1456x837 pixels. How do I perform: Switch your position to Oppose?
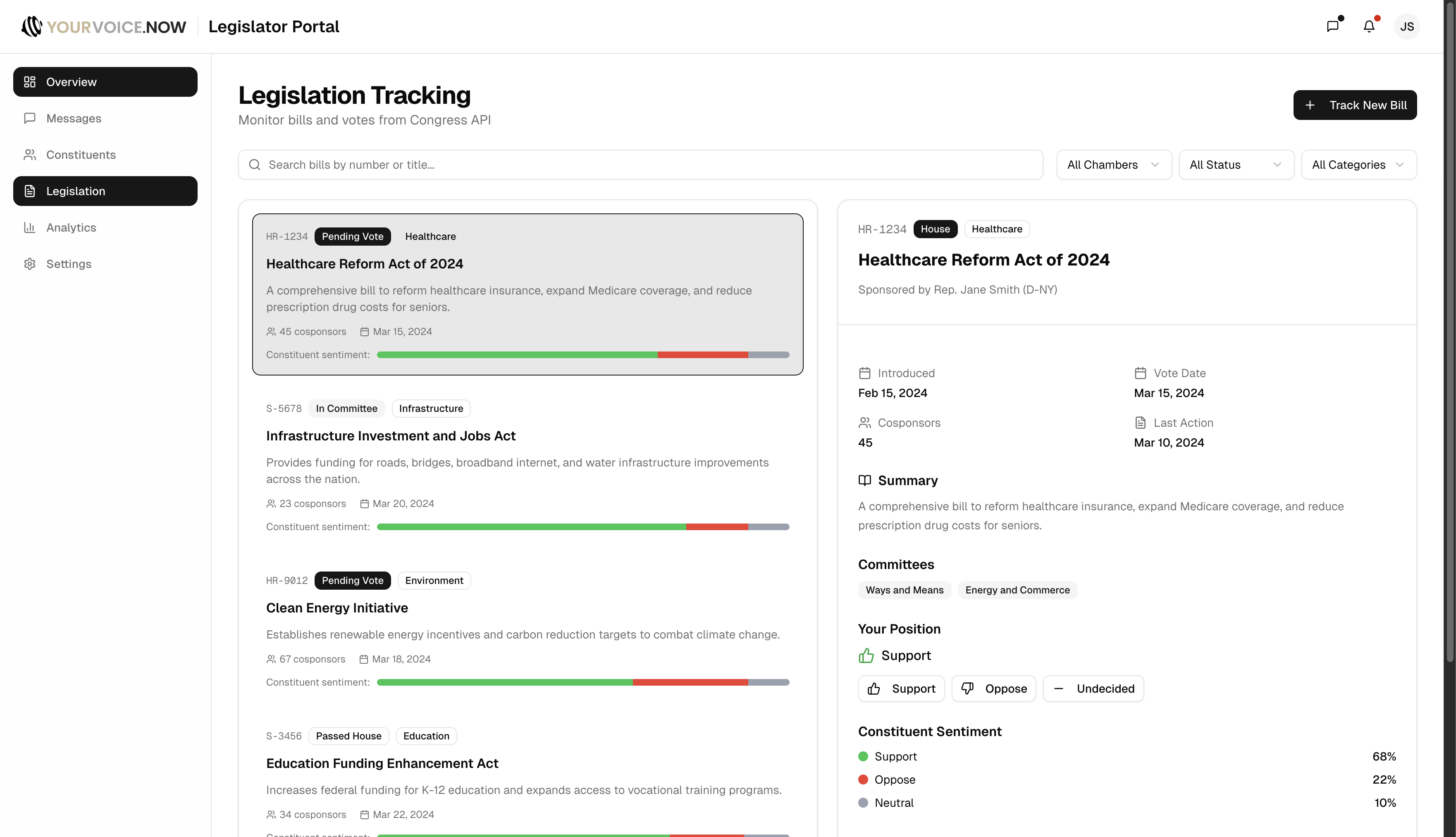(993, 688)
